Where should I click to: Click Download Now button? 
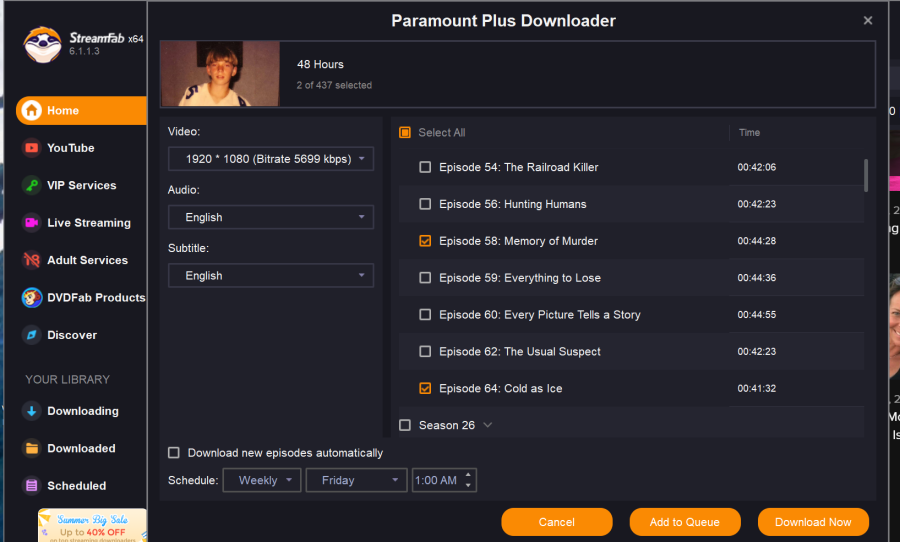(x=813, y=522)
